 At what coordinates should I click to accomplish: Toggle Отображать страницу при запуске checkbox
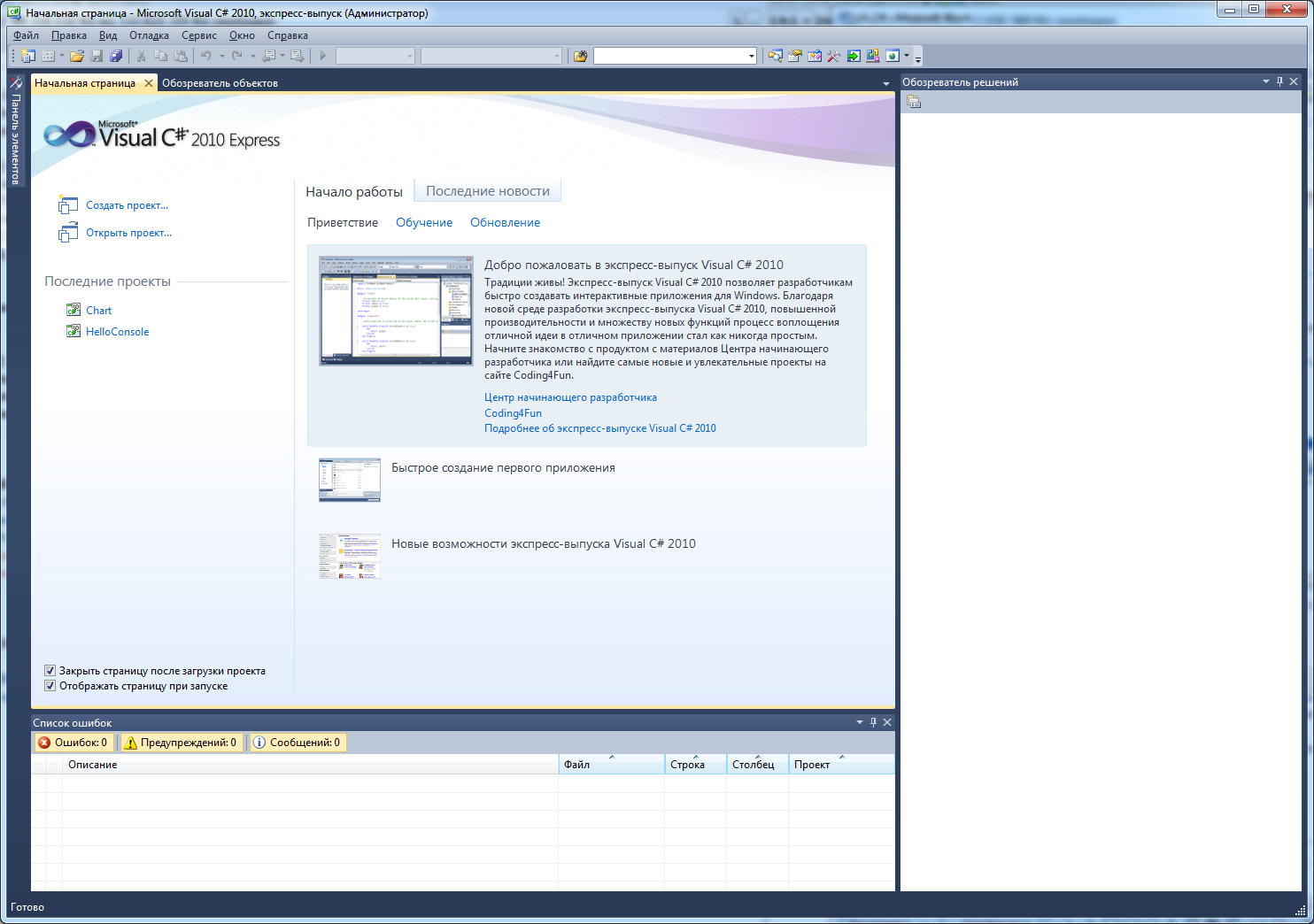[50, 686]
